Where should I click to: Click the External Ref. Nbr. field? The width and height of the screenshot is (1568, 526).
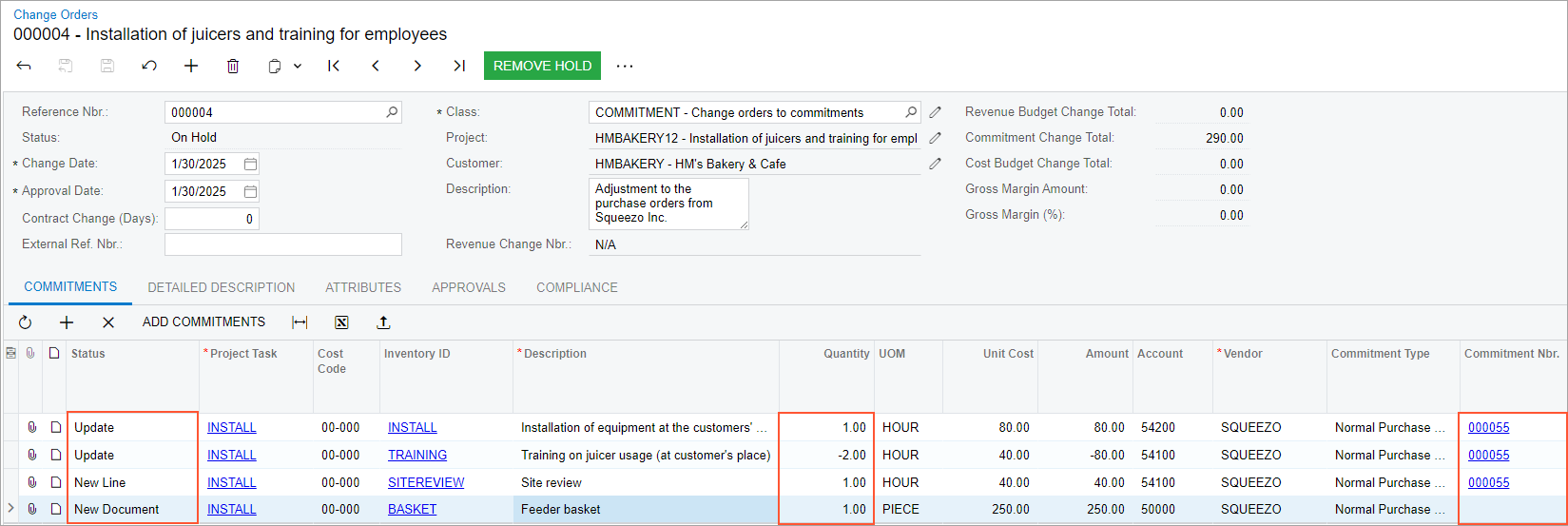pyautogui.click(x=282, y=244)
